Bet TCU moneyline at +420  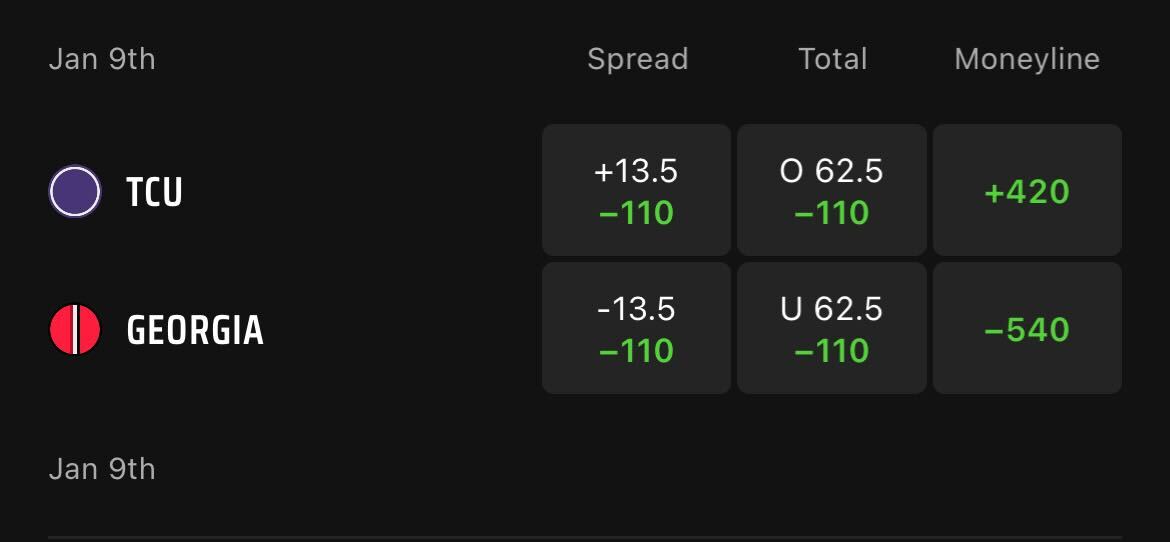point(1027,191)
